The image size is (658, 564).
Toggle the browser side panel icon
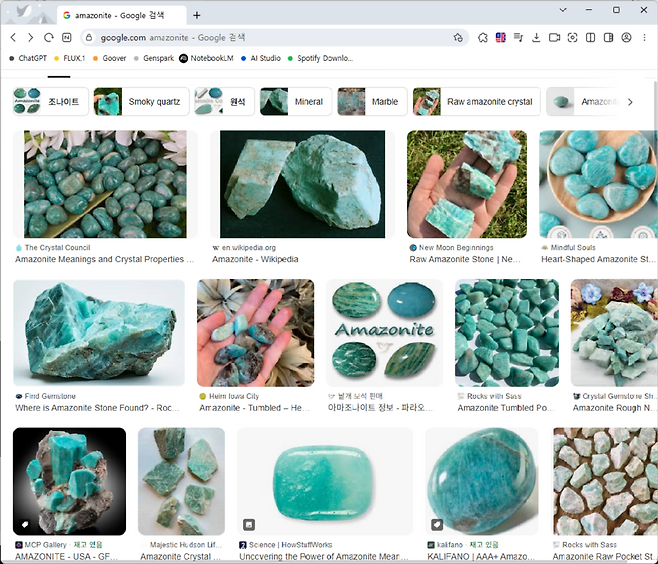tap(608, 37)
